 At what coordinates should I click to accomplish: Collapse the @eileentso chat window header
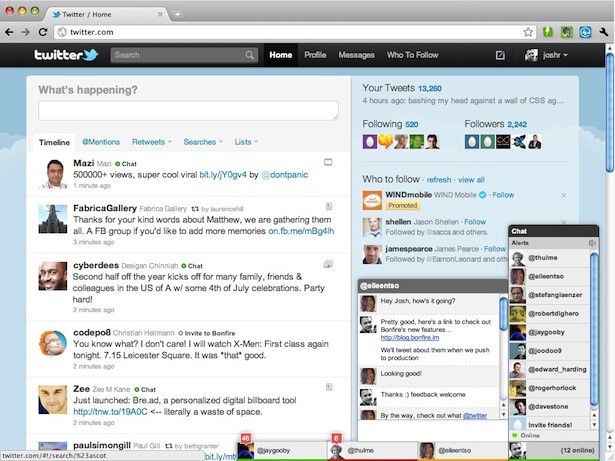click(433, 286)
